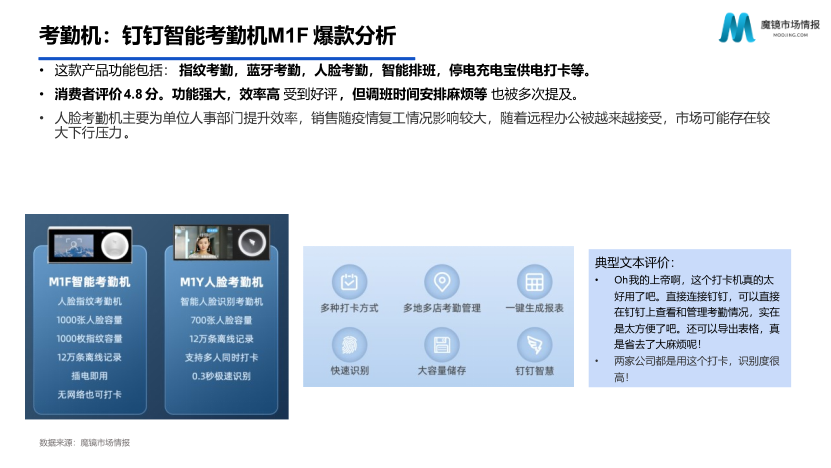Click the label 多种打卡方式

[x=349, y=308]
